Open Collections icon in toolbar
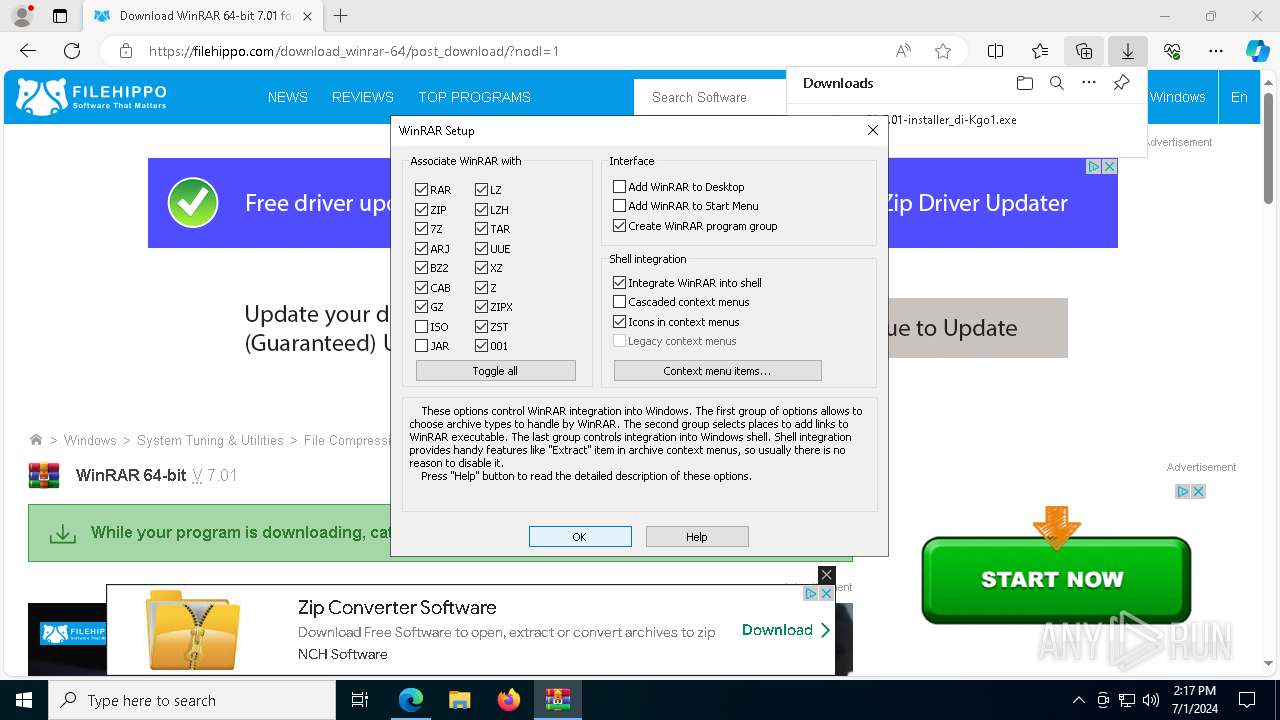This screenshot has width=1280, height=720. (x=1084, y=51)
